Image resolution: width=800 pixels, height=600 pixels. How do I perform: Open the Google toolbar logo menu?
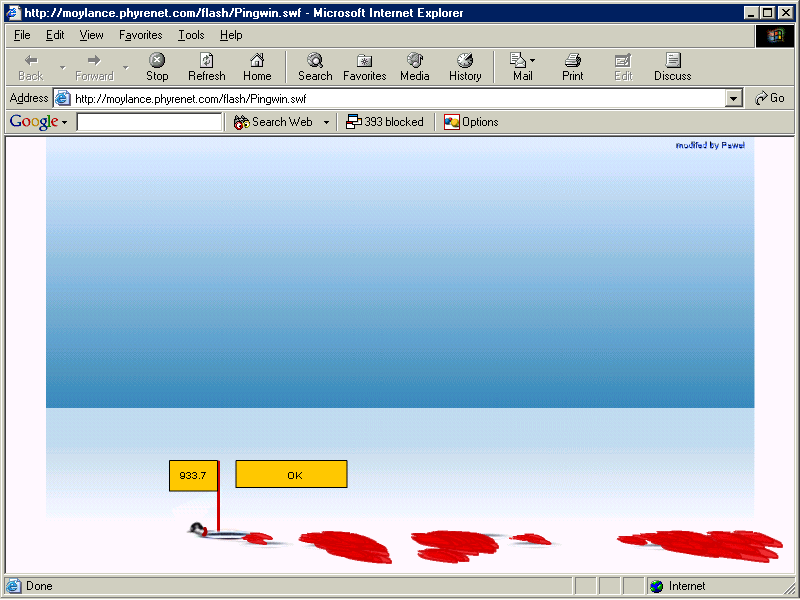(x=38, y=122)
